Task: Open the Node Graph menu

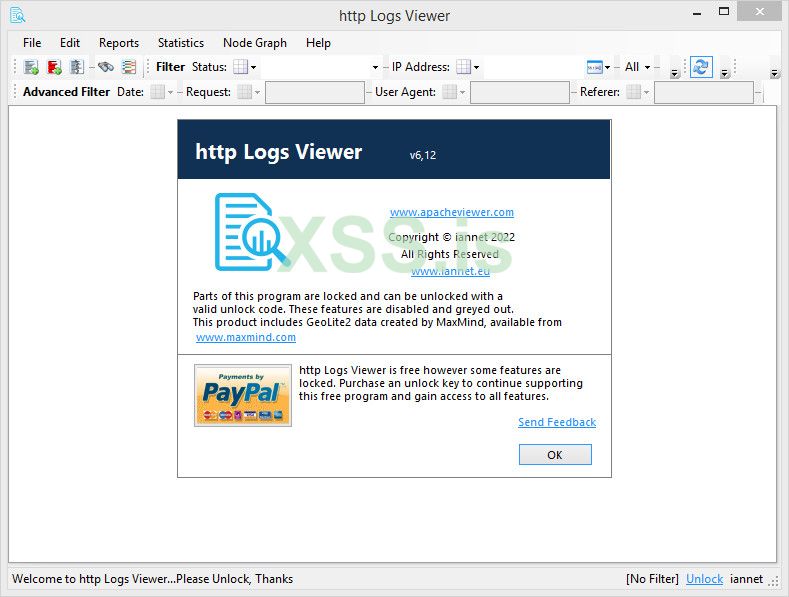Action: [x=255, y=43]
